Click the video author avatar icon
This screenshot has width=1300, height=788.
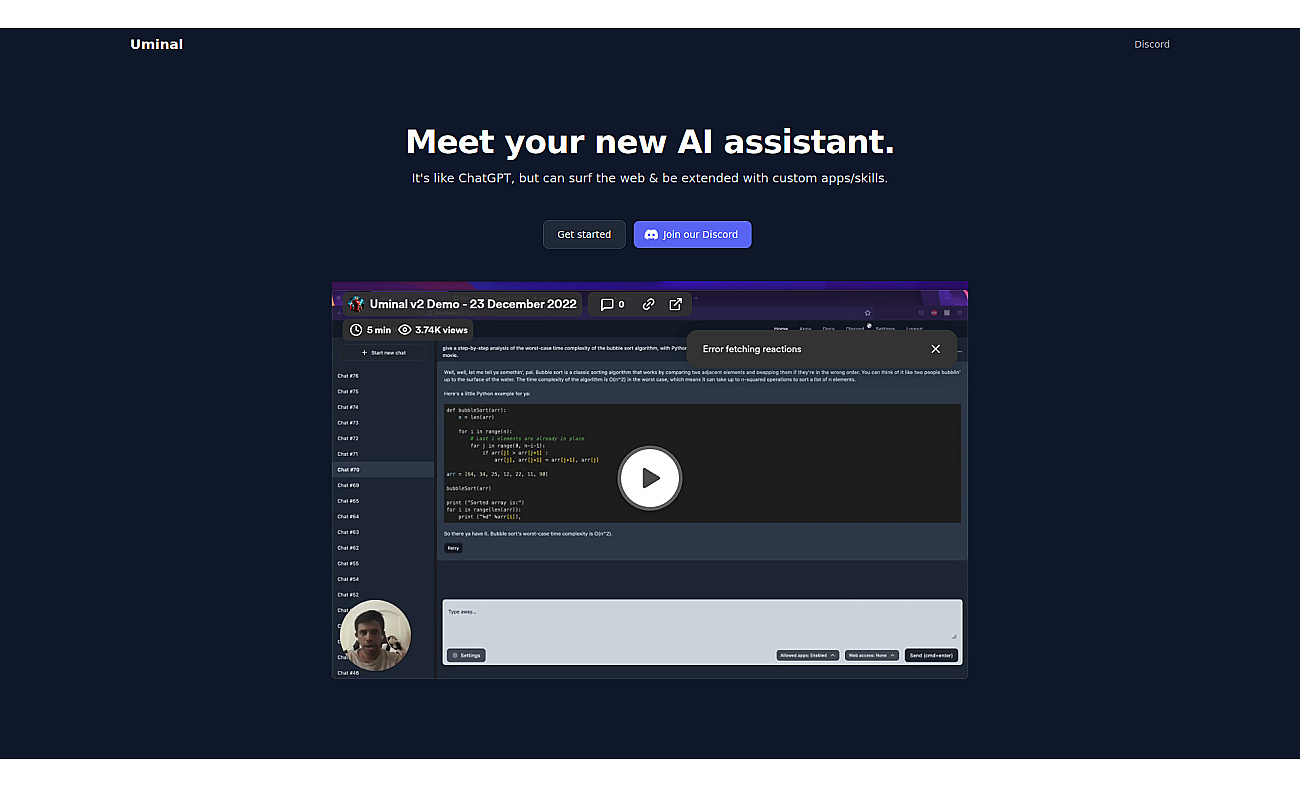[x=356, y=304]
